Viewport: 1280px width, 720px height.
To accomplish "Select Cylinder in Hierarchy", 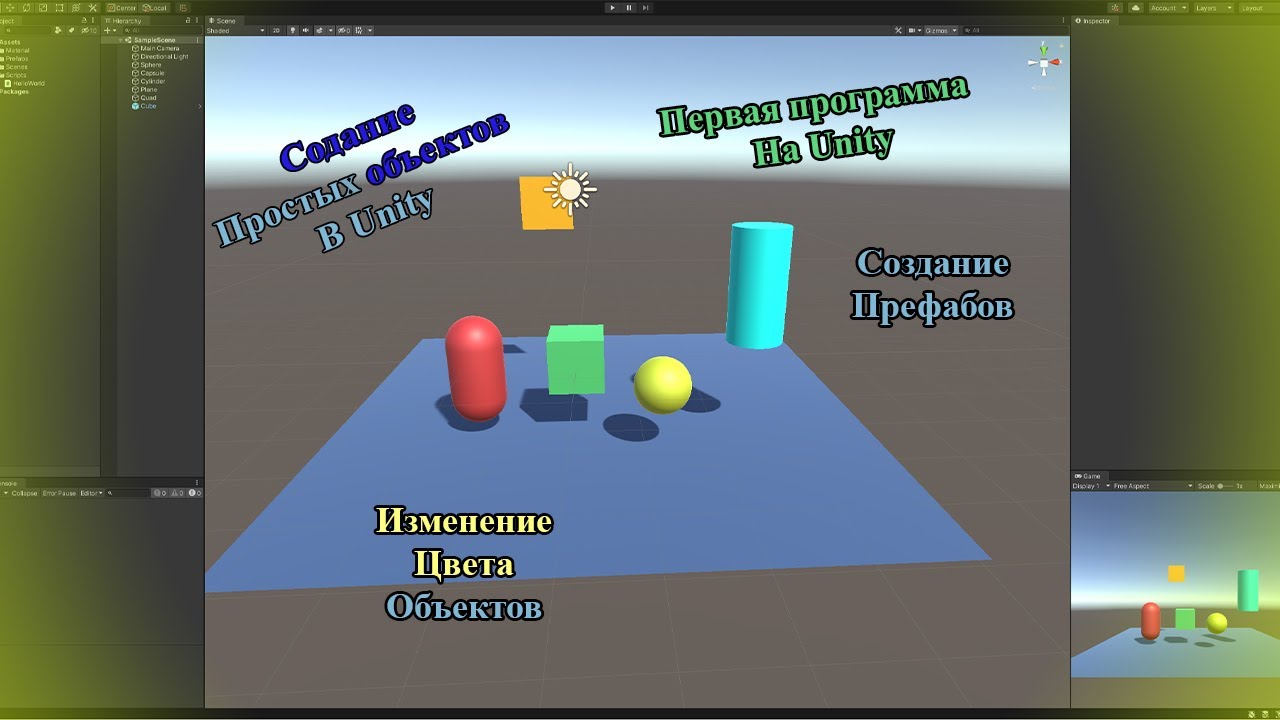I will click(147, 81).
